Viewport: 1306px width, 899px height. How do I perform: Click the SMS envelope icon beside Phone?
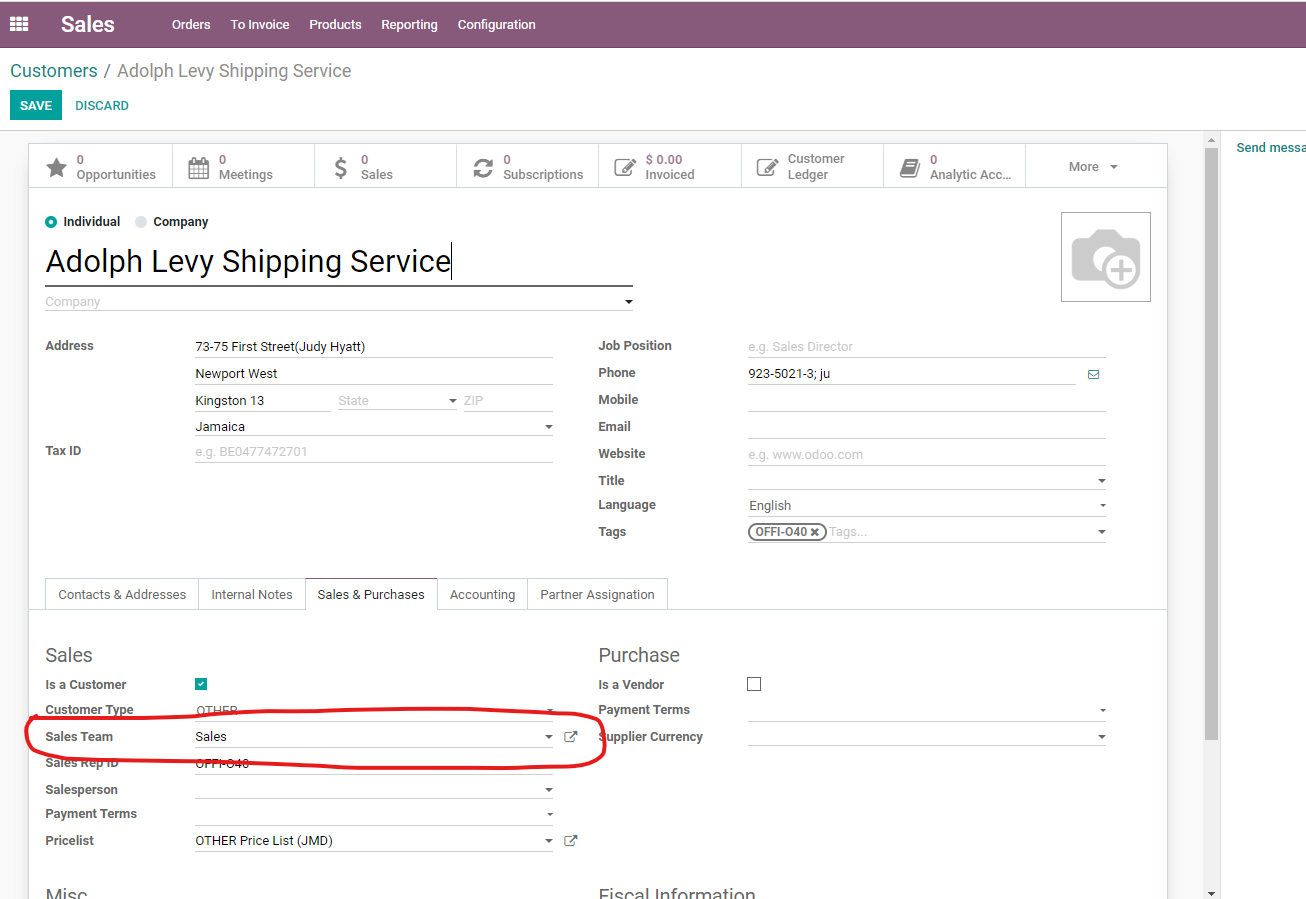point(1093,374)
